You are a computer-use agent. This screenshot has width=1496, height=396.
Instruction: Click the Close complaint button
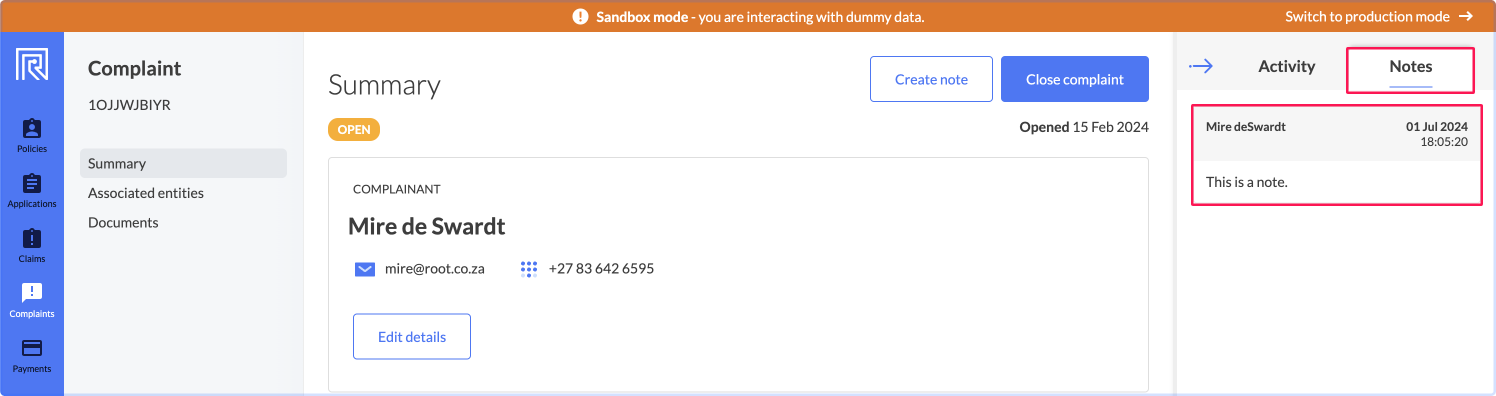[x=1075, y=79]
